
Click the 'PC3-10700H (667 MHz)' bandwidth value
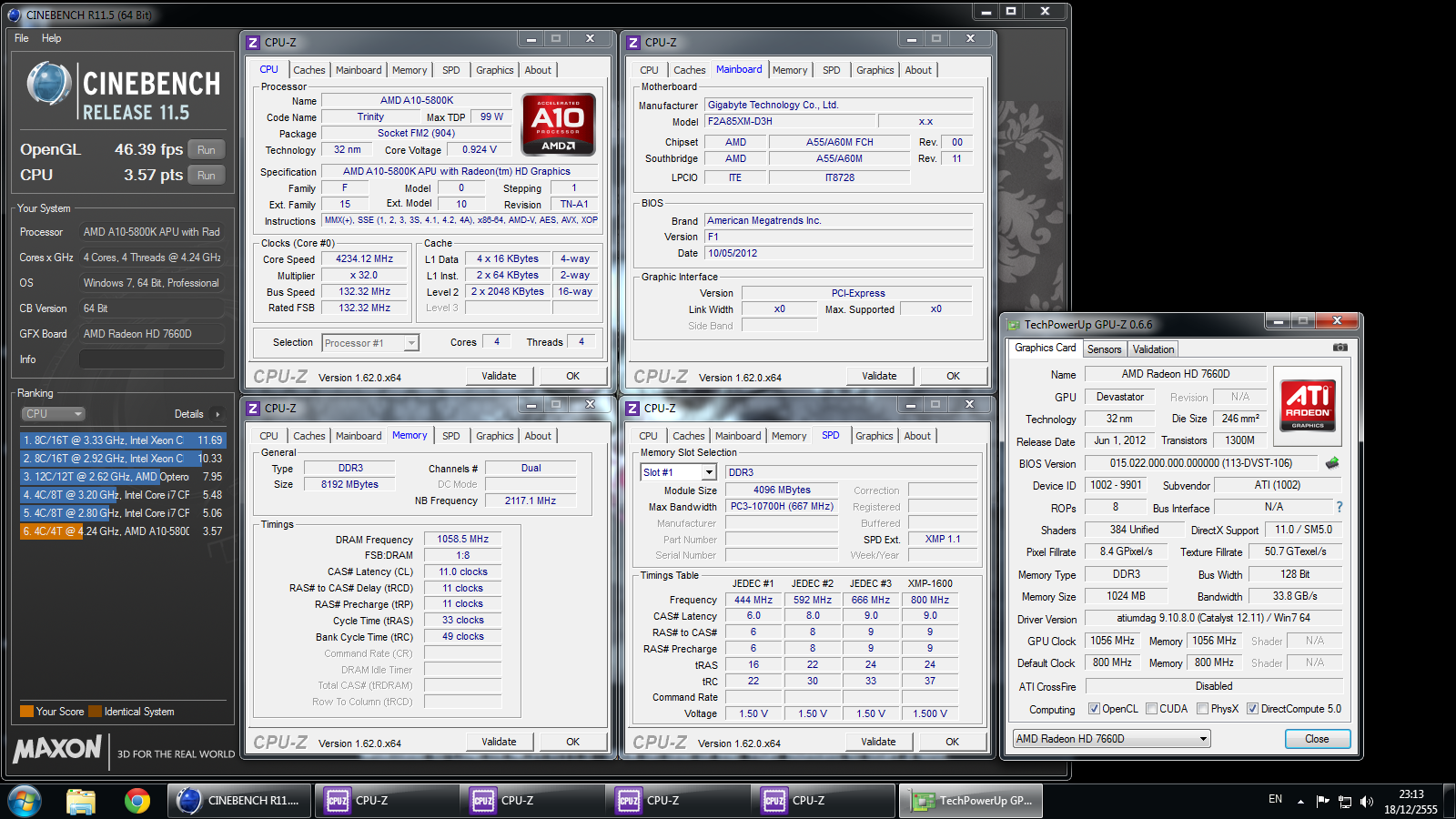tap(782, 507)
